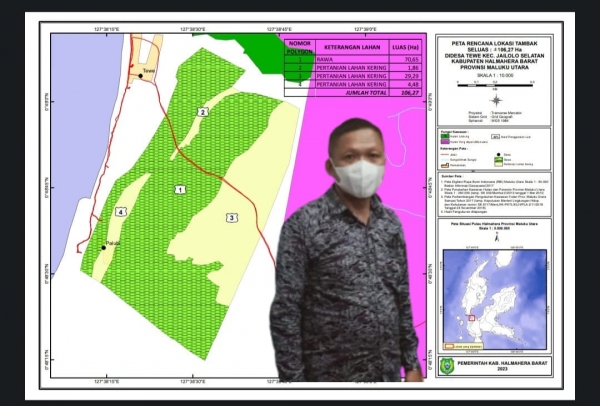Select polygon marker number 2
Image resolution: width=600 pixels, height=406 pixels.
203,112
